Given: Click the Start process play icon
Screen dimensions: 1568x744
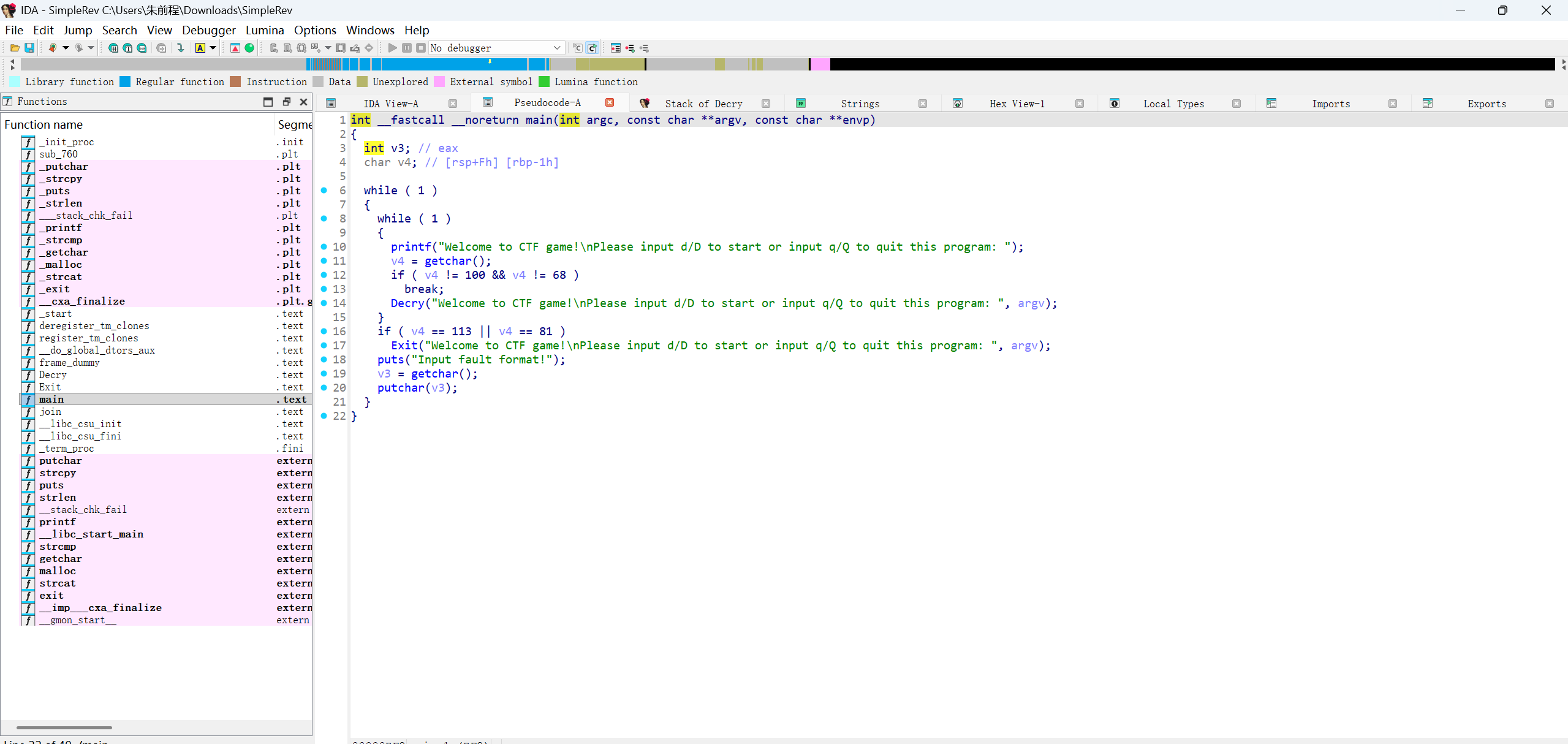Looking at the screenshot, I should pyautogui.click(x=393, y=48).
